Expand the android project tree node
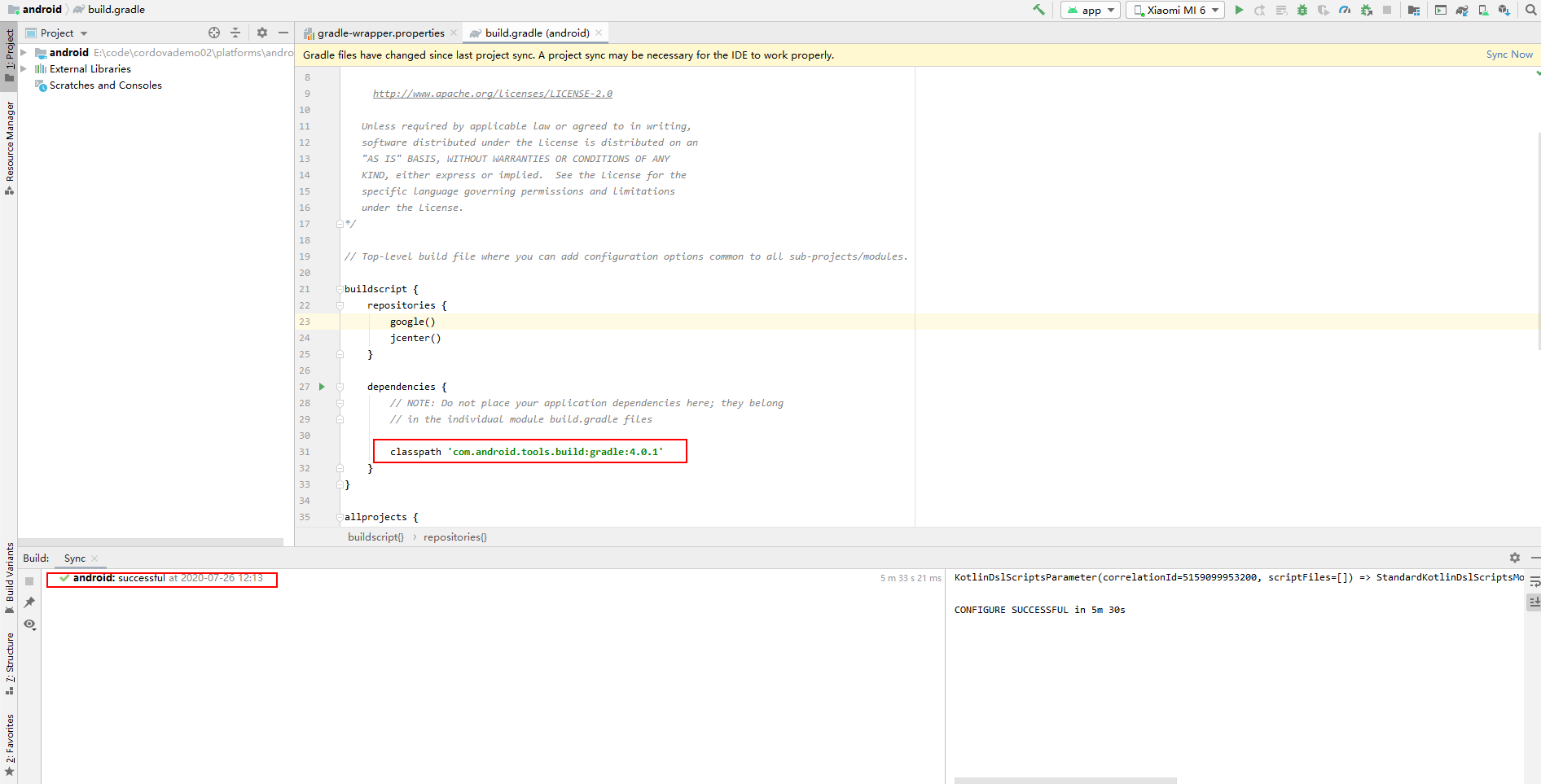Image resolution: width=1541 pixels, height=784 pixels. click(x=24, y=53)
